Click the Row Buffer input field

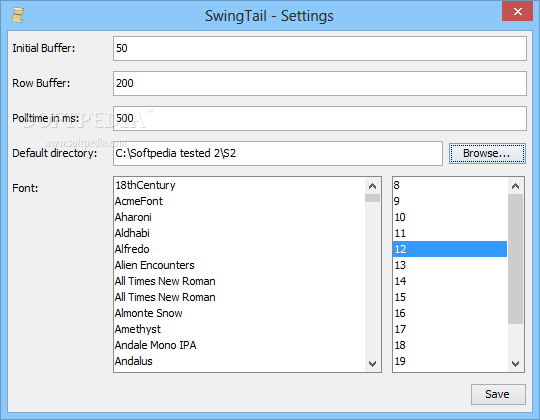click(x=320, y=83)
